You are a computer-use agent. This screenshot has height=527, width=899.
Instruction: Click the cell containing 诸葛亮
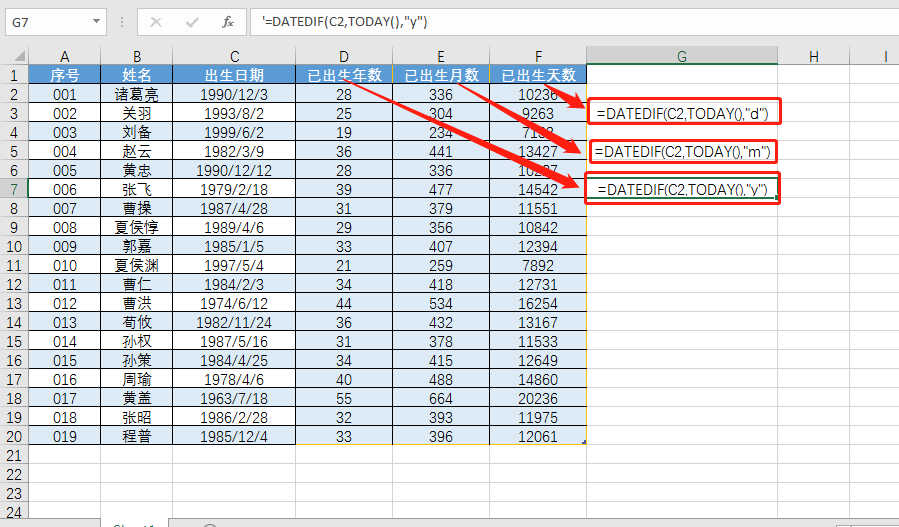coord(136,94)
